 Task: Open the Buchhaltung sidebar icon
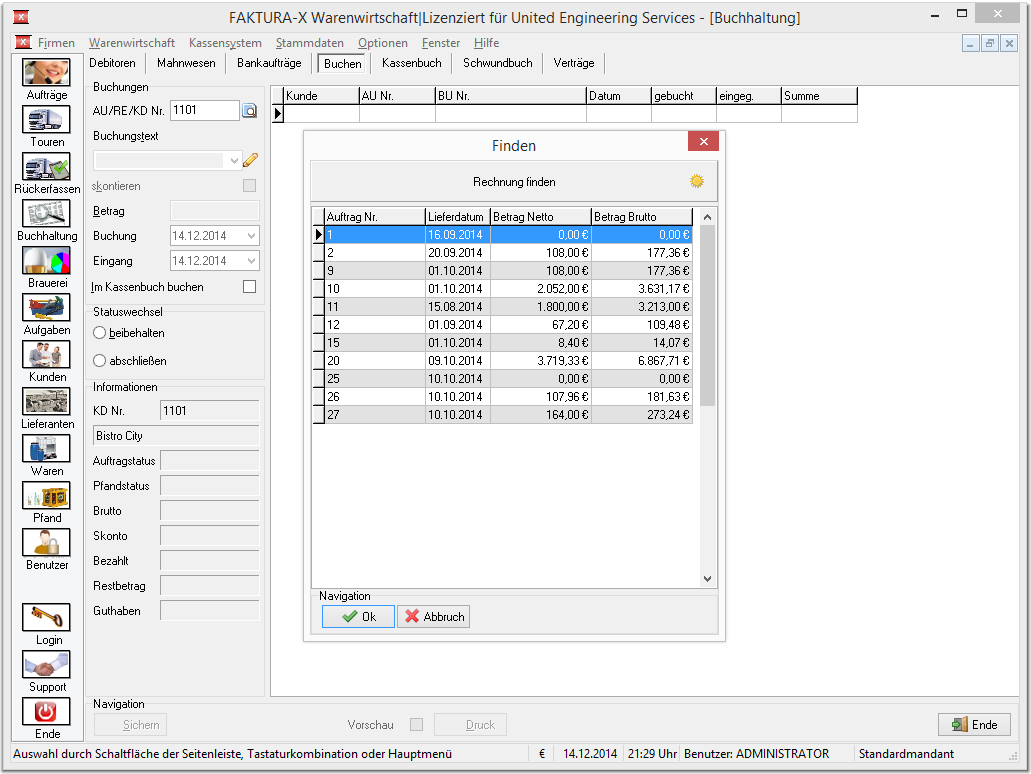pos(46,214)
